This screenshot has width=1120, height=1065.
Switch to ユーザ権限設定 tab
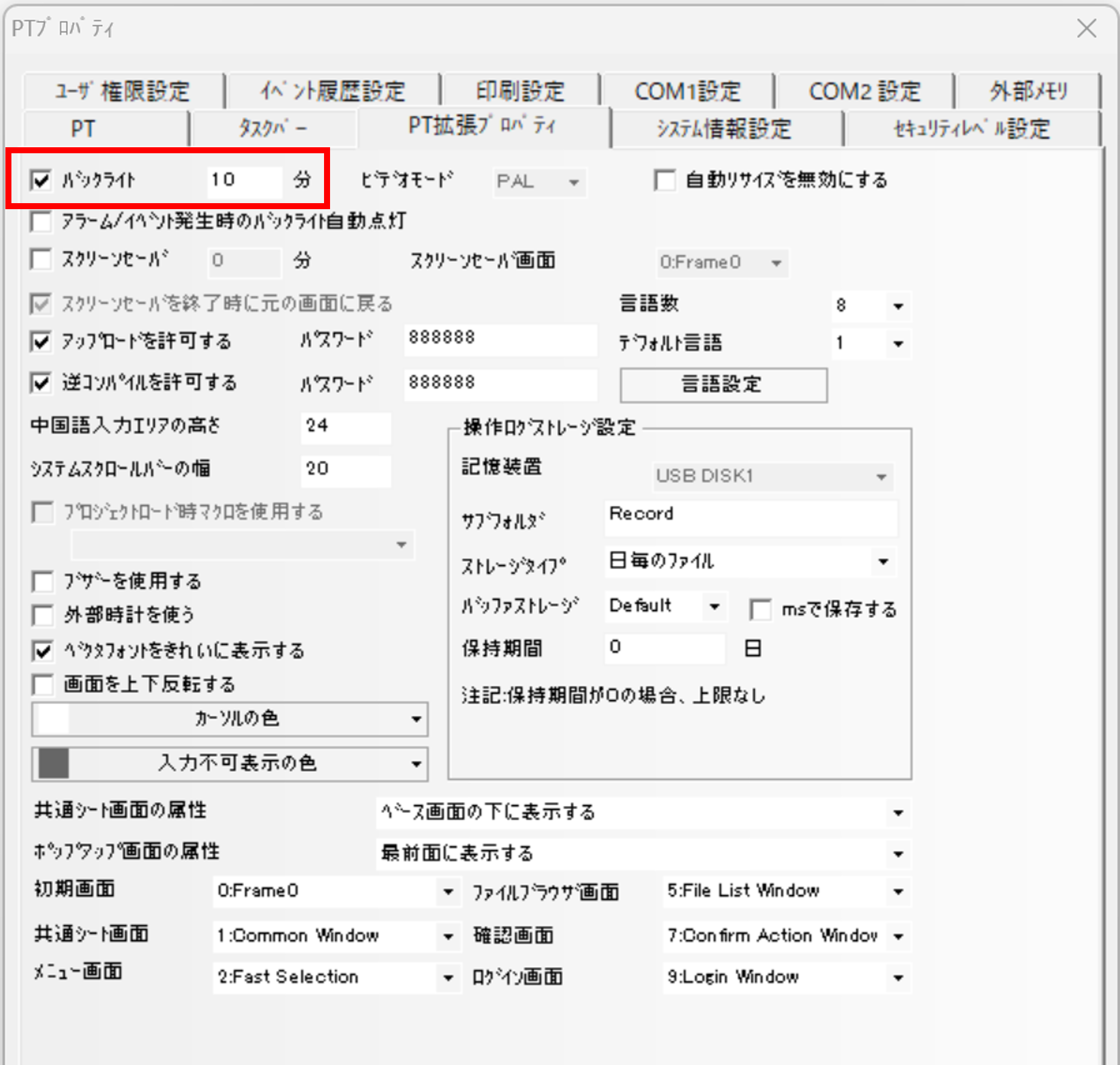click(x=123, y=91)
